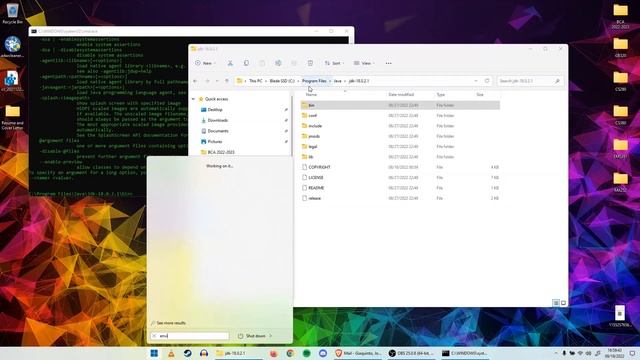
Task: Select the legal folder row
Action: [x=400, y=147]
